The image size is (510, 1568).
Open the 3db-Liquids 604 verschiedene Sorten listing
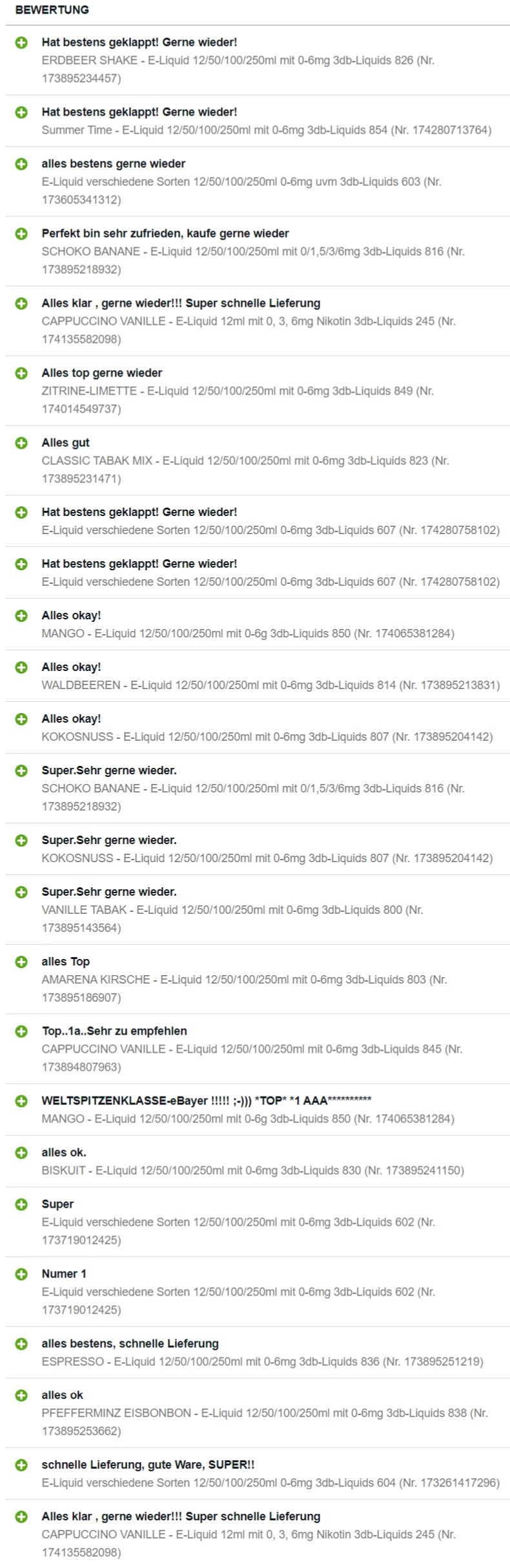pos(270,1483)
